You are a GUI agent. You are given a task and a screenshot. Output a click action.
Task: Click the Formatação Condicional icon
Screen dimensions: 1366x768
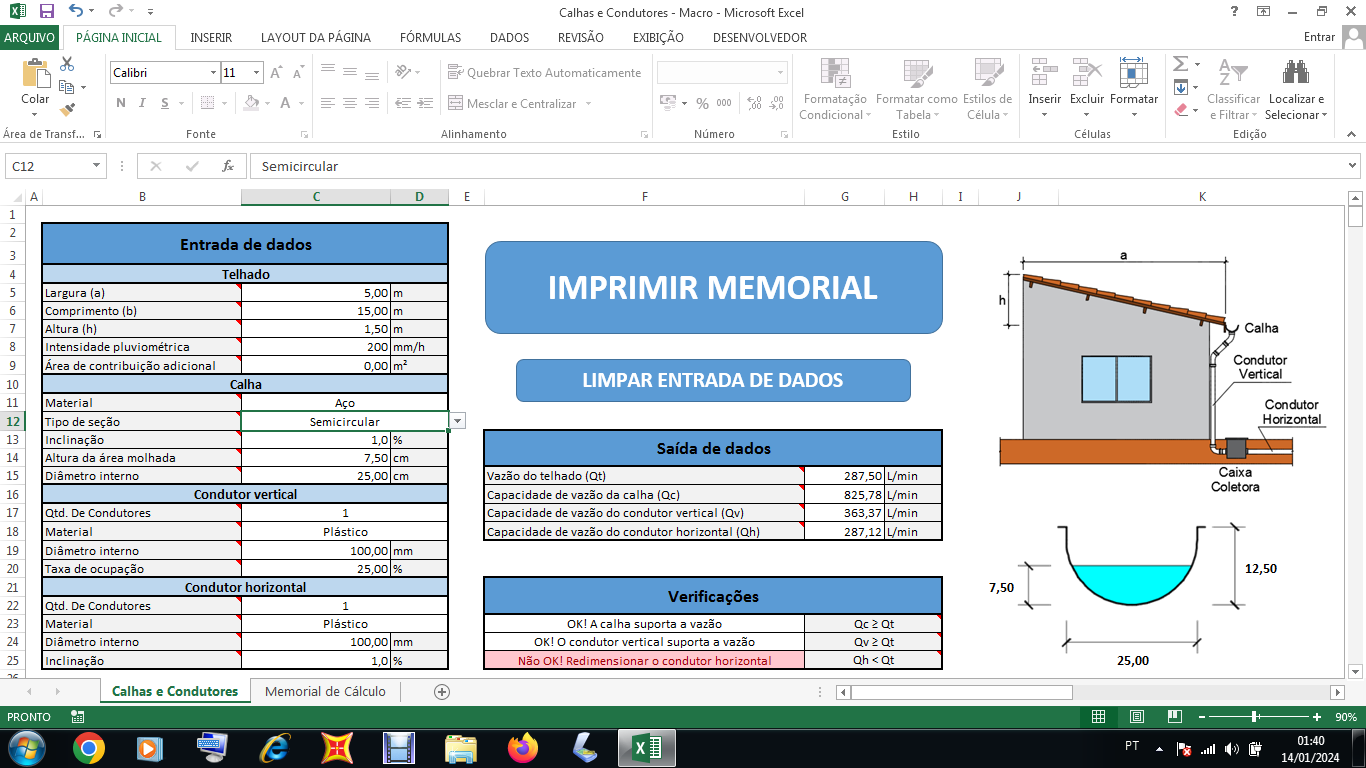point(834,73)
